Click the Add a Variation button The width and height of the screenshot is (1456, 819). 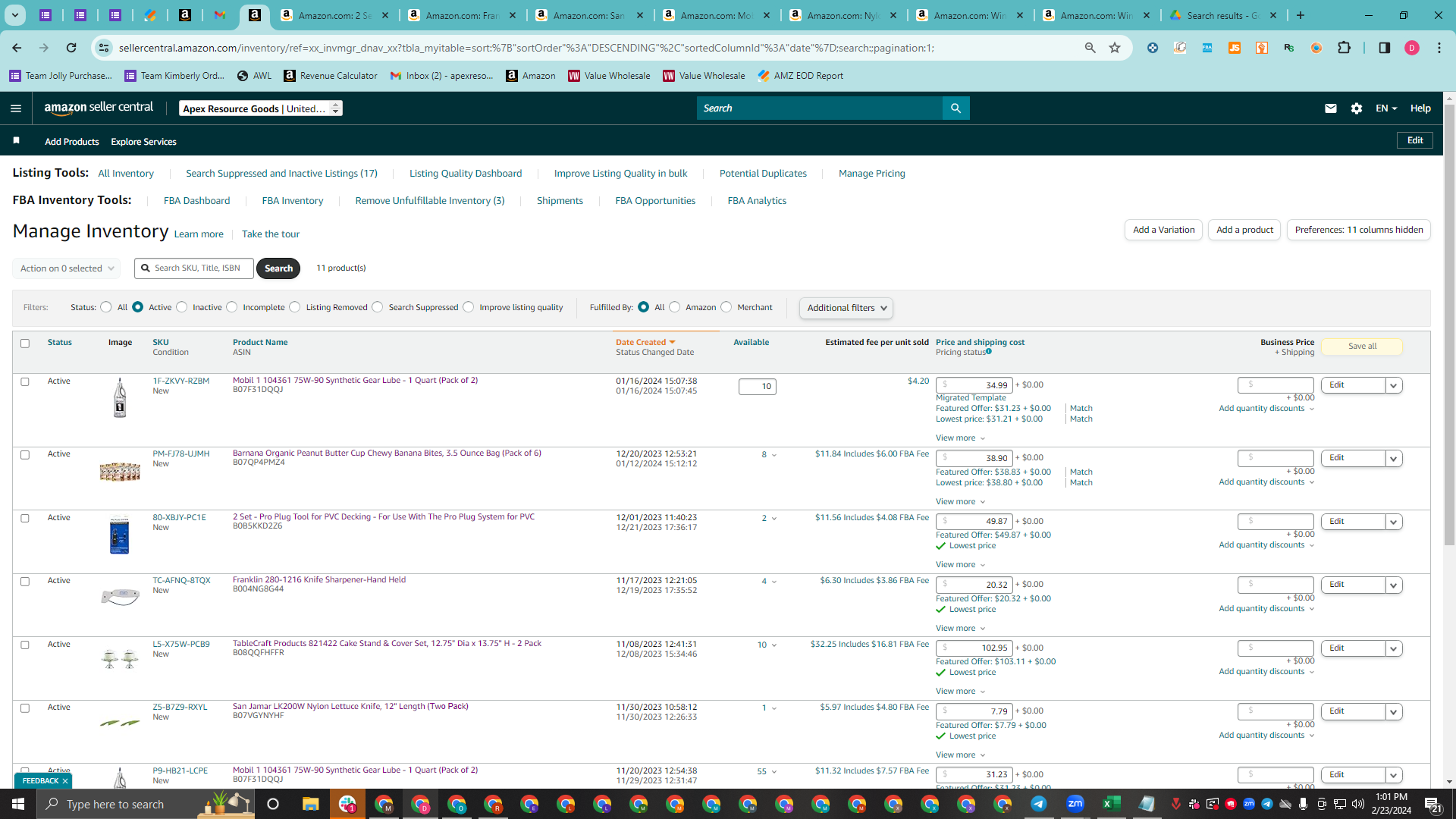(x=1163, y=230)
